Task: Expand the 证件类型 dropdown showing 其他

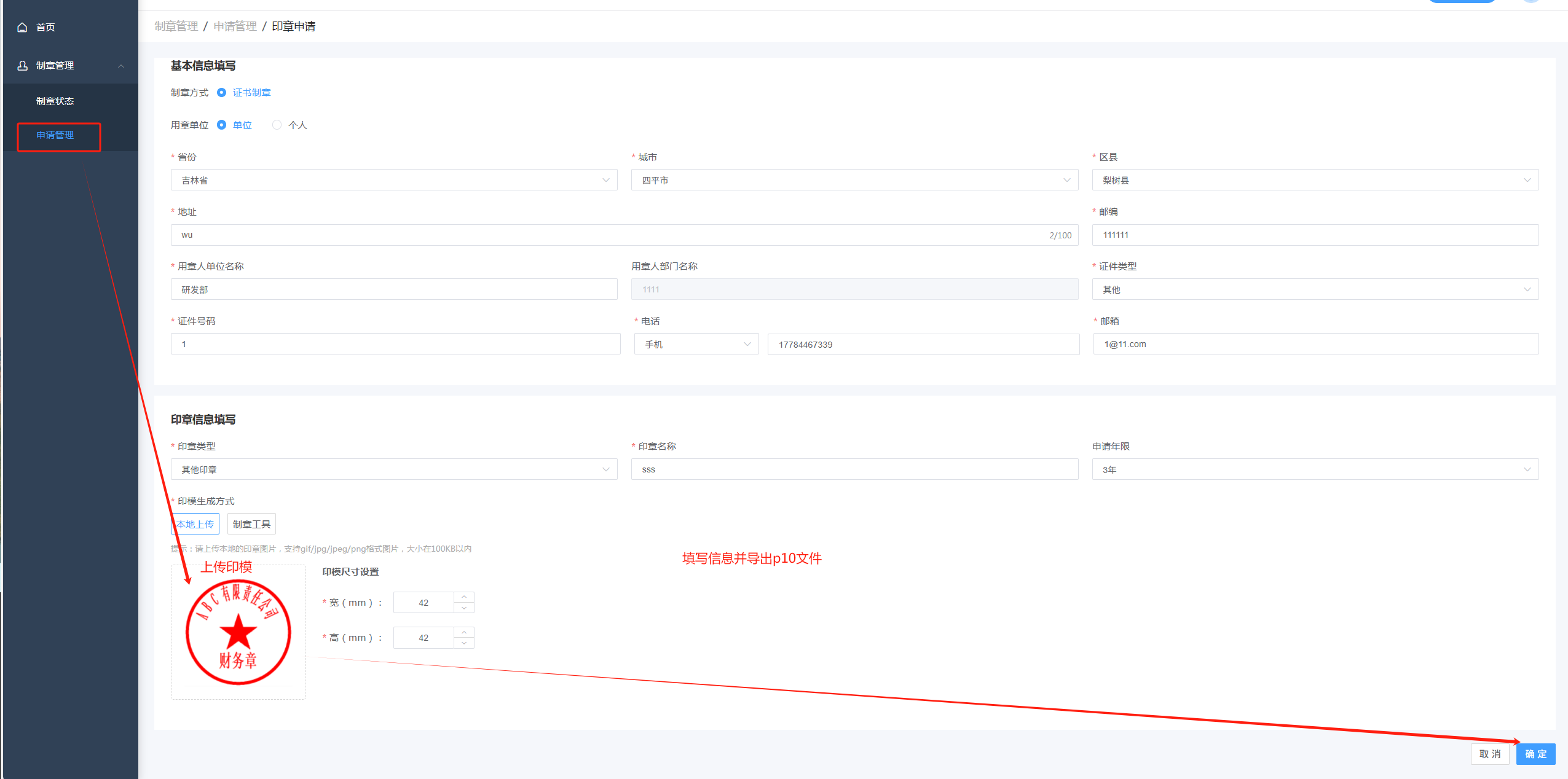Action: pos(1315,289)
